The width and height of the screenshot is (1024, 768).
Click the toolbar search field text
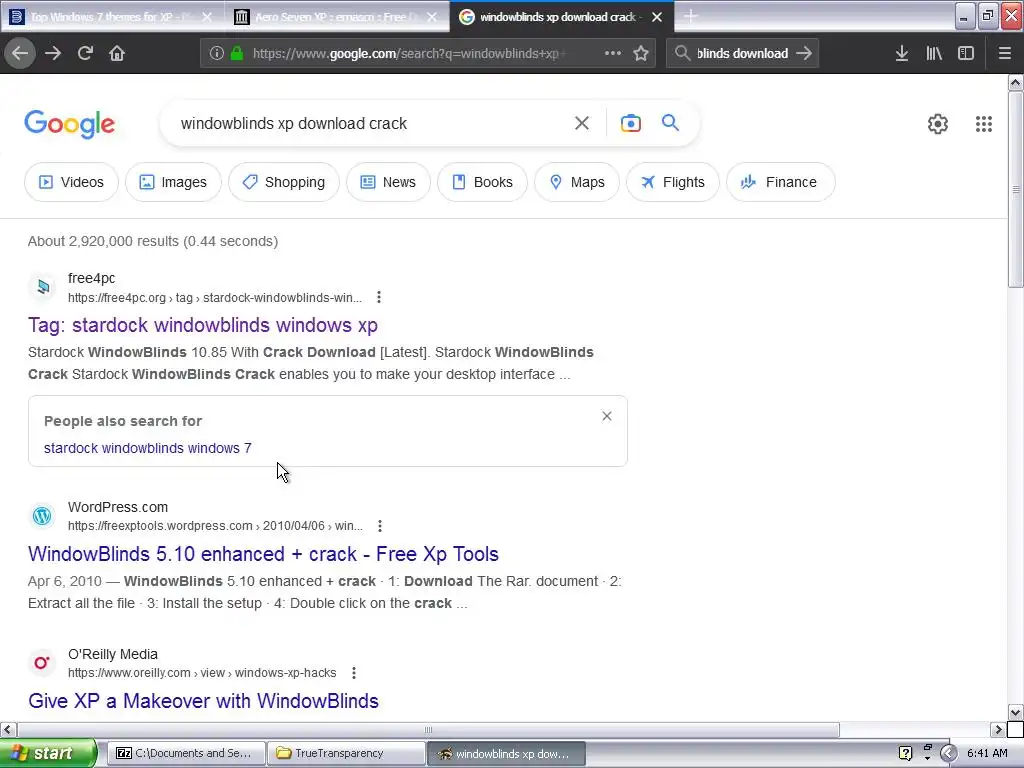(743, 54)
